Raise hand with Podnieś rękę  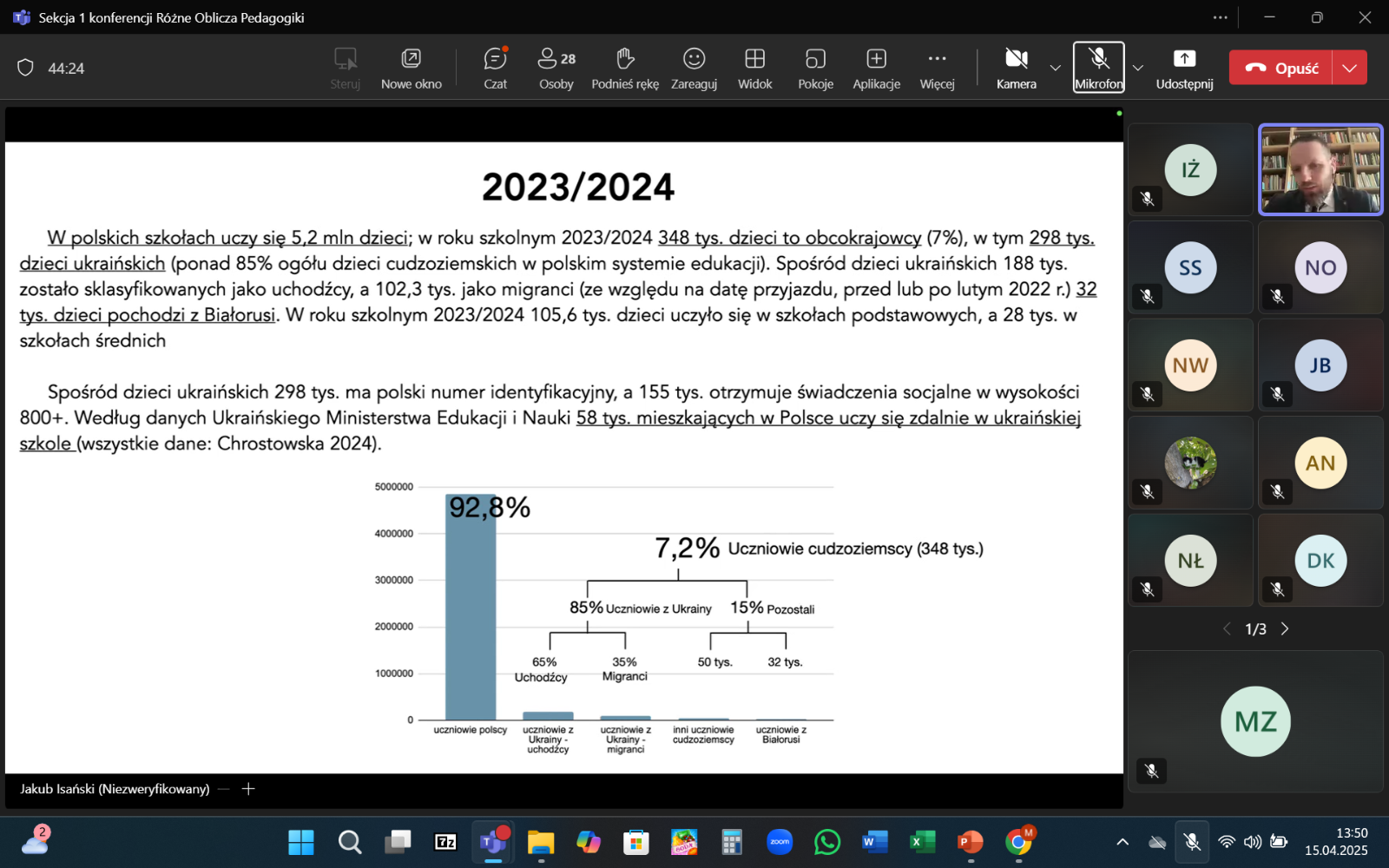pyautogui.click(x=625, y=68)
